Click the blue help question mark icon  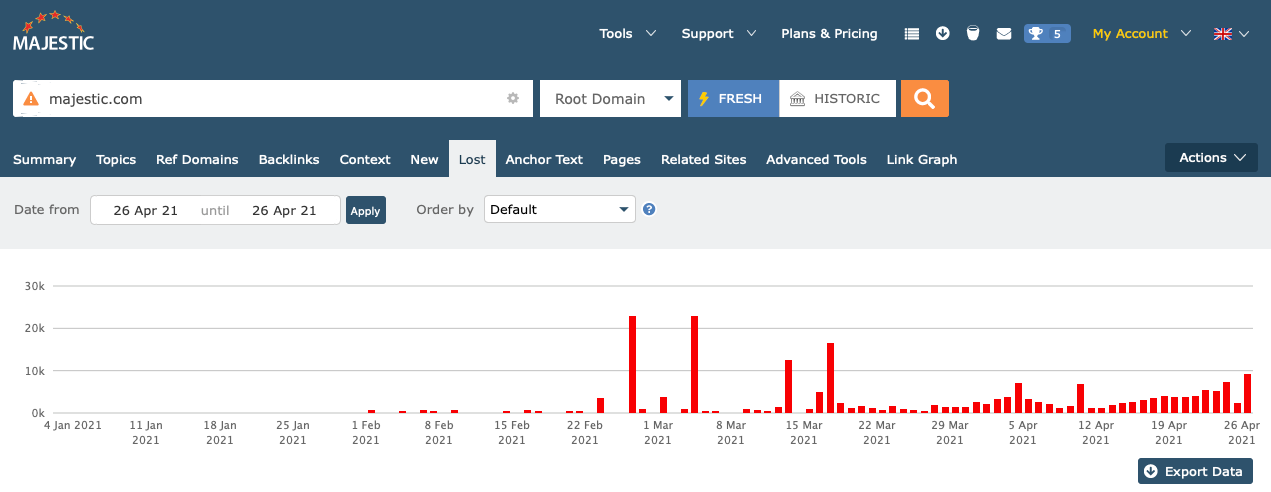pyautogui.click(x=649, y=210)
